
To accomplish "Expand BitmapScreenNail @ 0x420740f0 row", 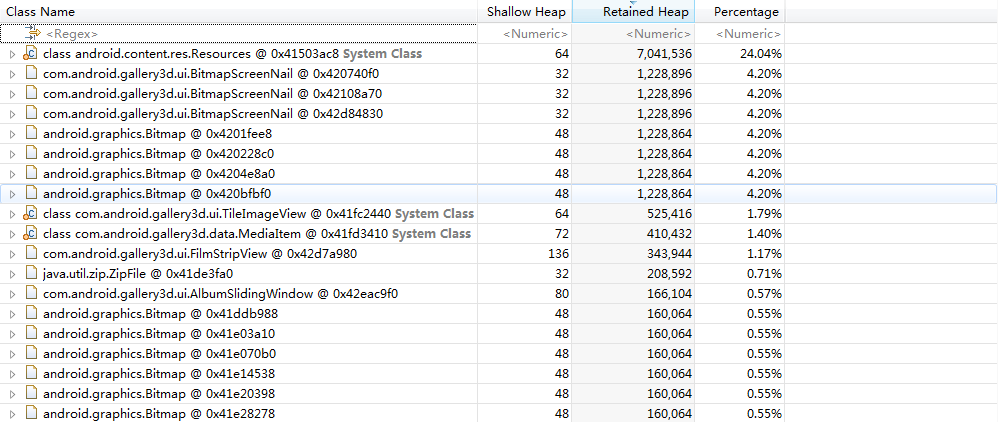I will (11, 74).
